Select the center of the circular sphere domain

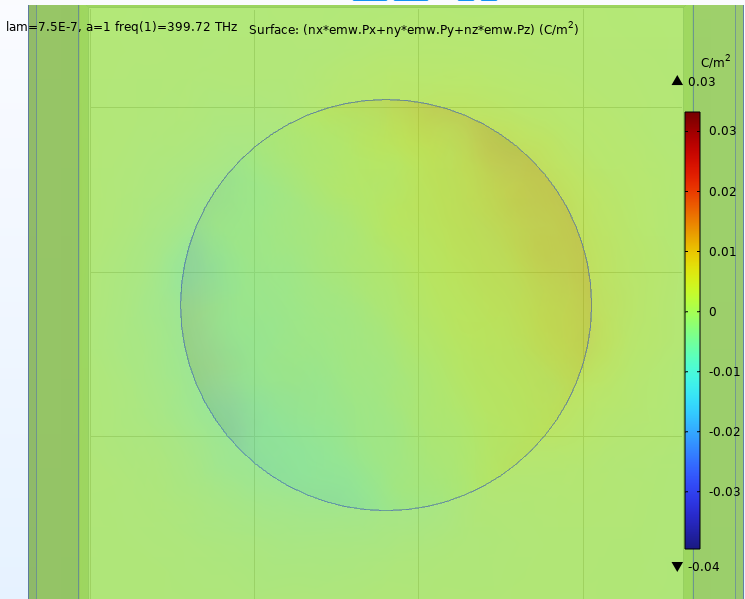click(386, 305)
